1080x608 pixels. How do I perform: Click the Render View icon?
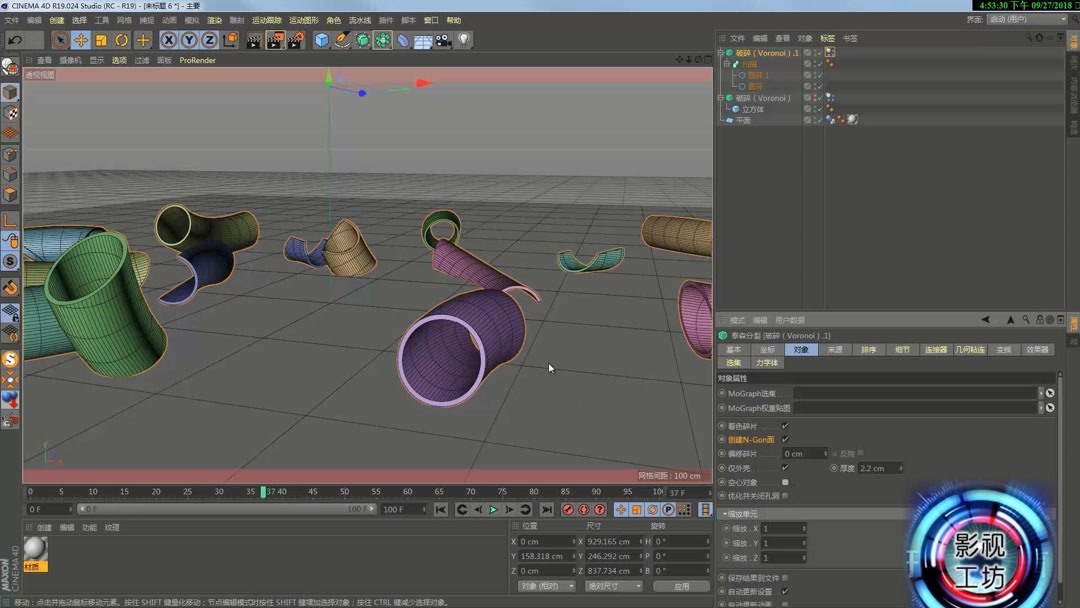point(254,40)
